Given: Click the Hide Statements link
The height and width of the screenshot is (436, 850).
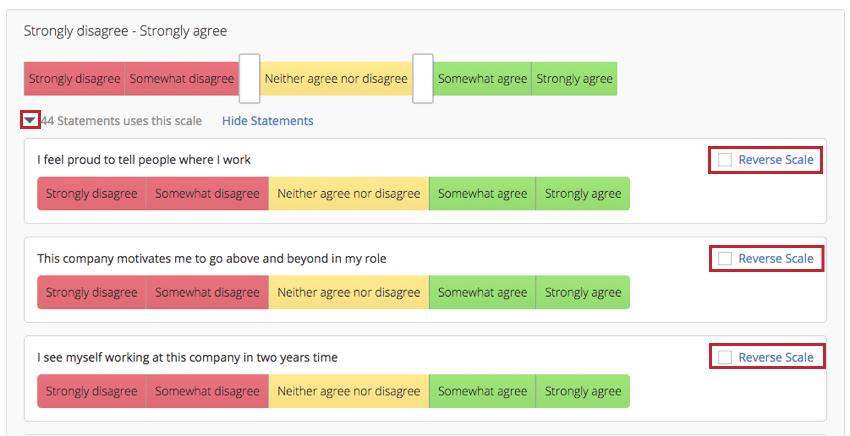Looking at the screenshot, I should click(267, 121).
